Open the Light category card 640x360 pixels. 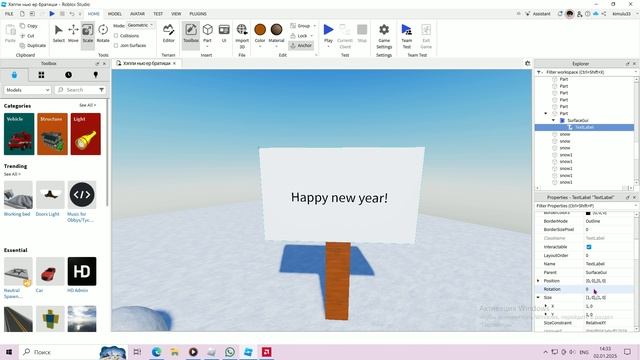[x=86, y=134]
